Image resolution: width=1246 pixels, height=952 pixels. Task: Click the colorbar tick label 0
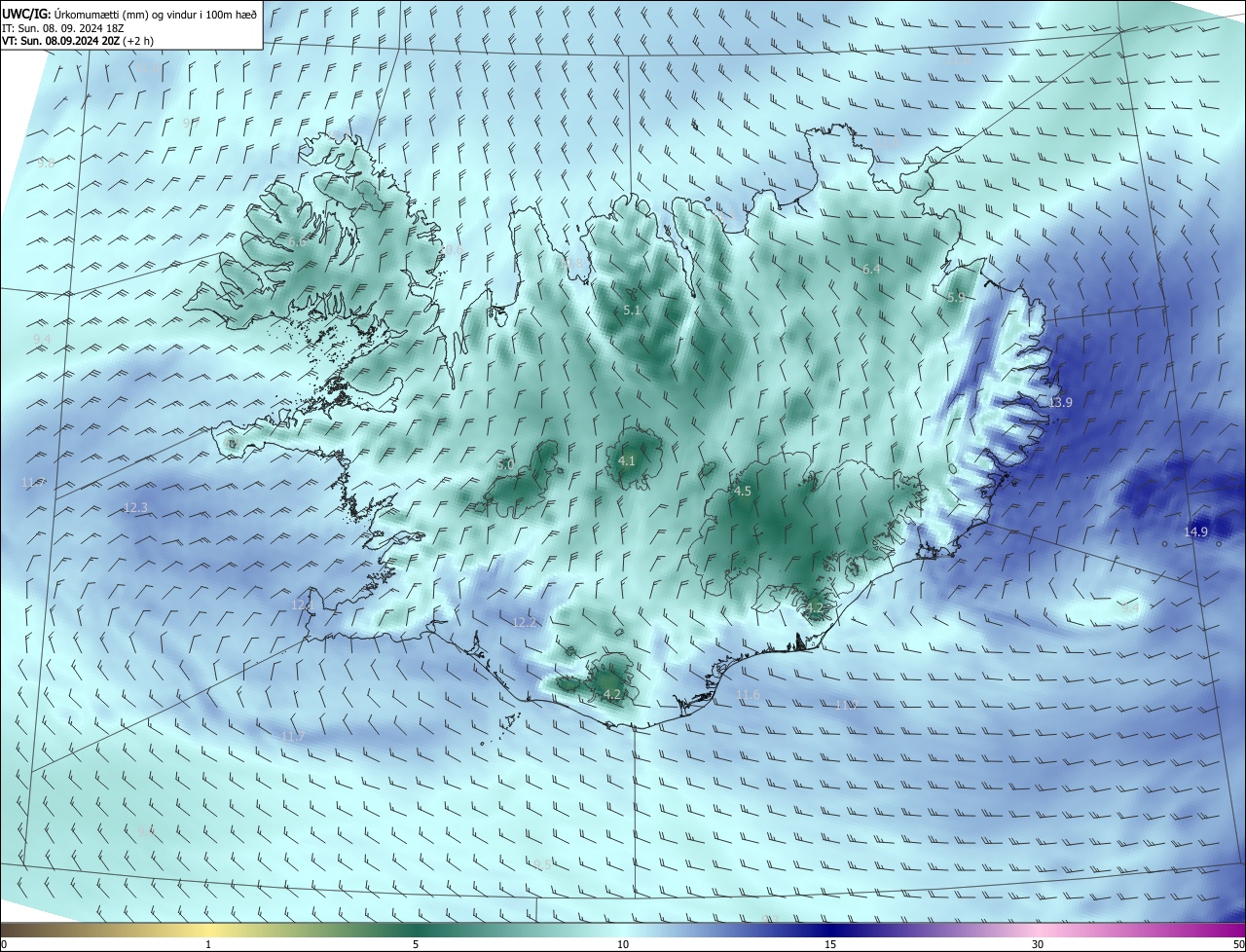click(x=4, y=945)
